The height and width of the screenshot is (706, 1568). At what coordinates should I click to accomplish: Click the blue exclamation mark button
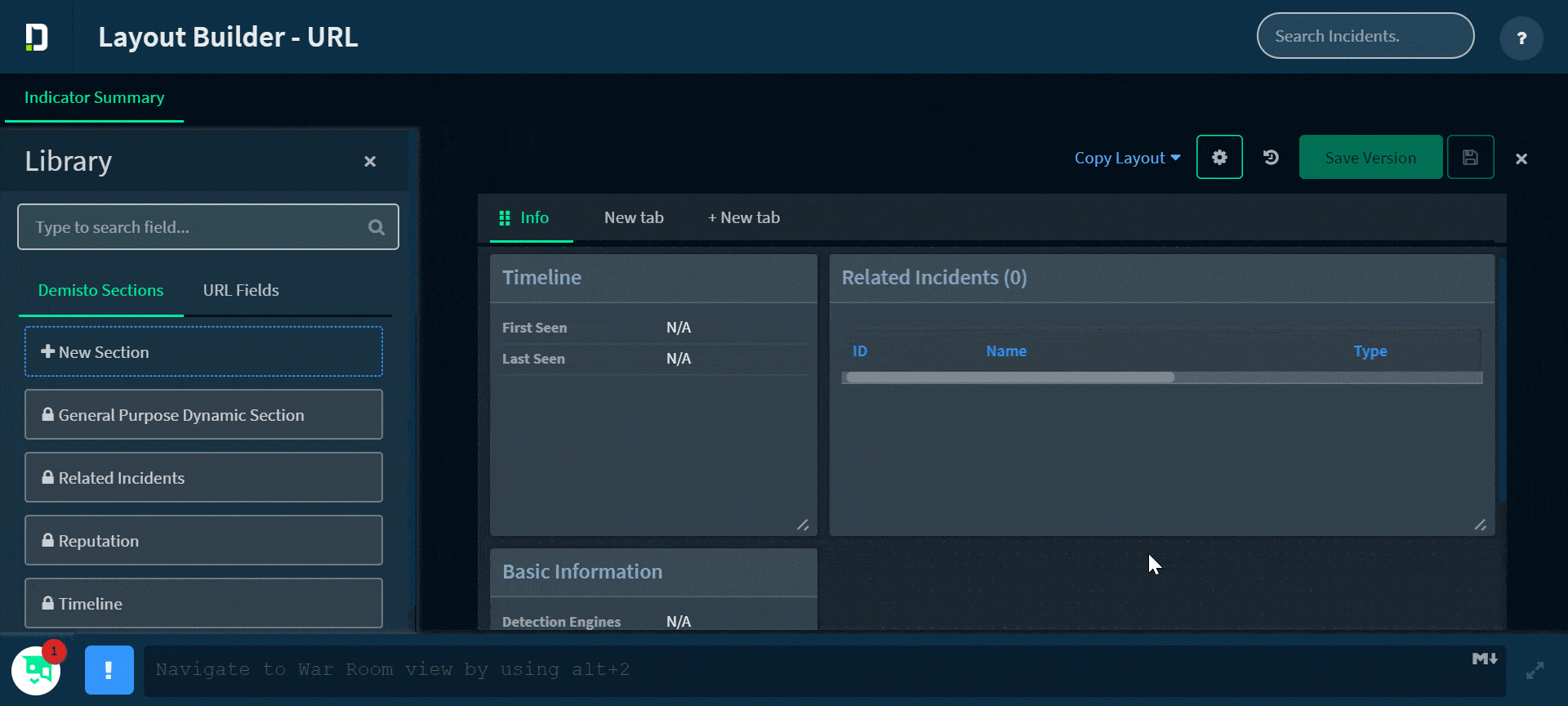coord(109,670)
